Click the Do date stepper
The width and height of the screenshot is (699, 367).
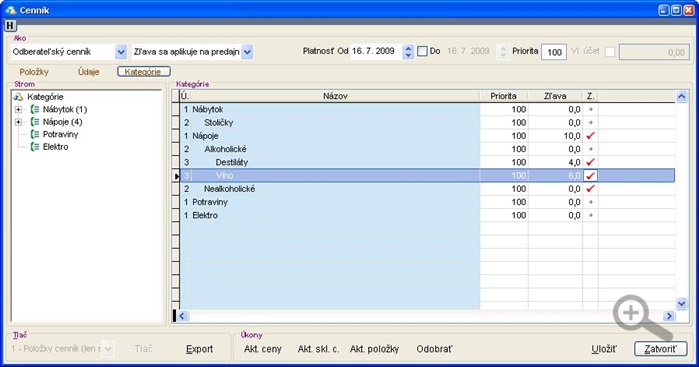[x=503, y=52]
